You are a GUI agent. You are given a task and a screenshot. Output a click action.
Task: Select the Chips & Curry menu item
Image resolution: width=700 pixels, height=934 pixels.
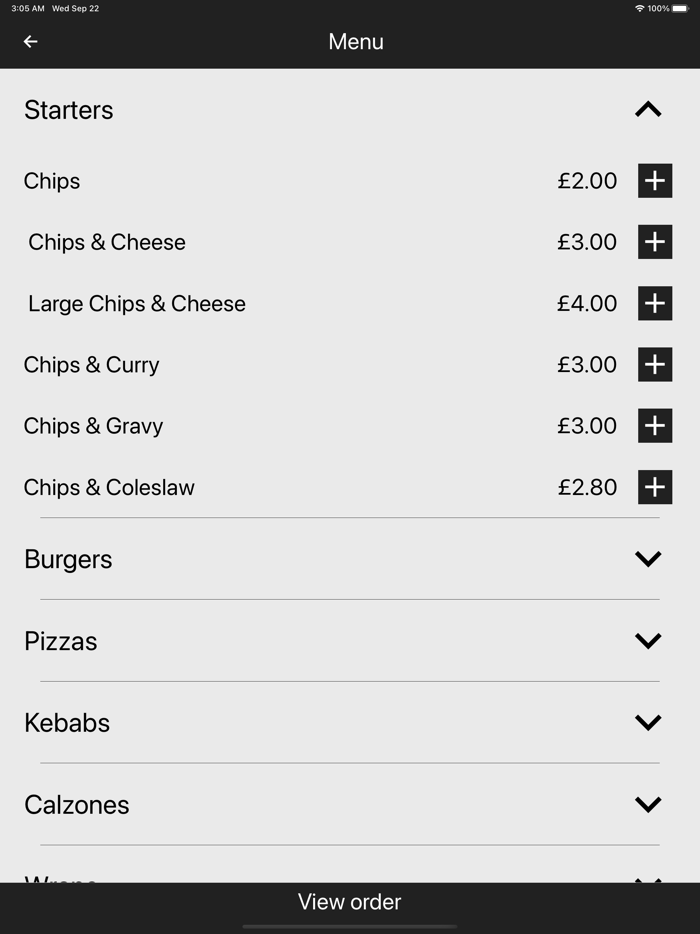91,364
